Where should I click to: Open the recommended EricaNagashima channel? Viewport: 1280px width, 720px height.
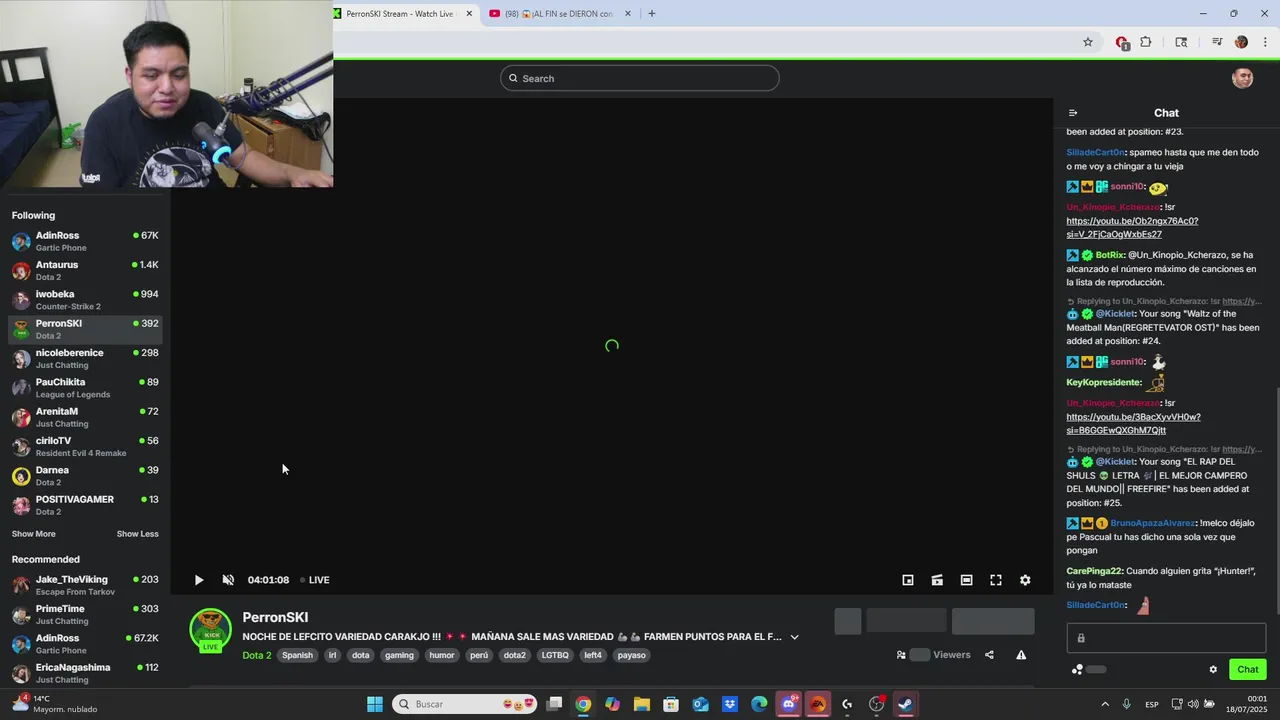coord(85,673)
